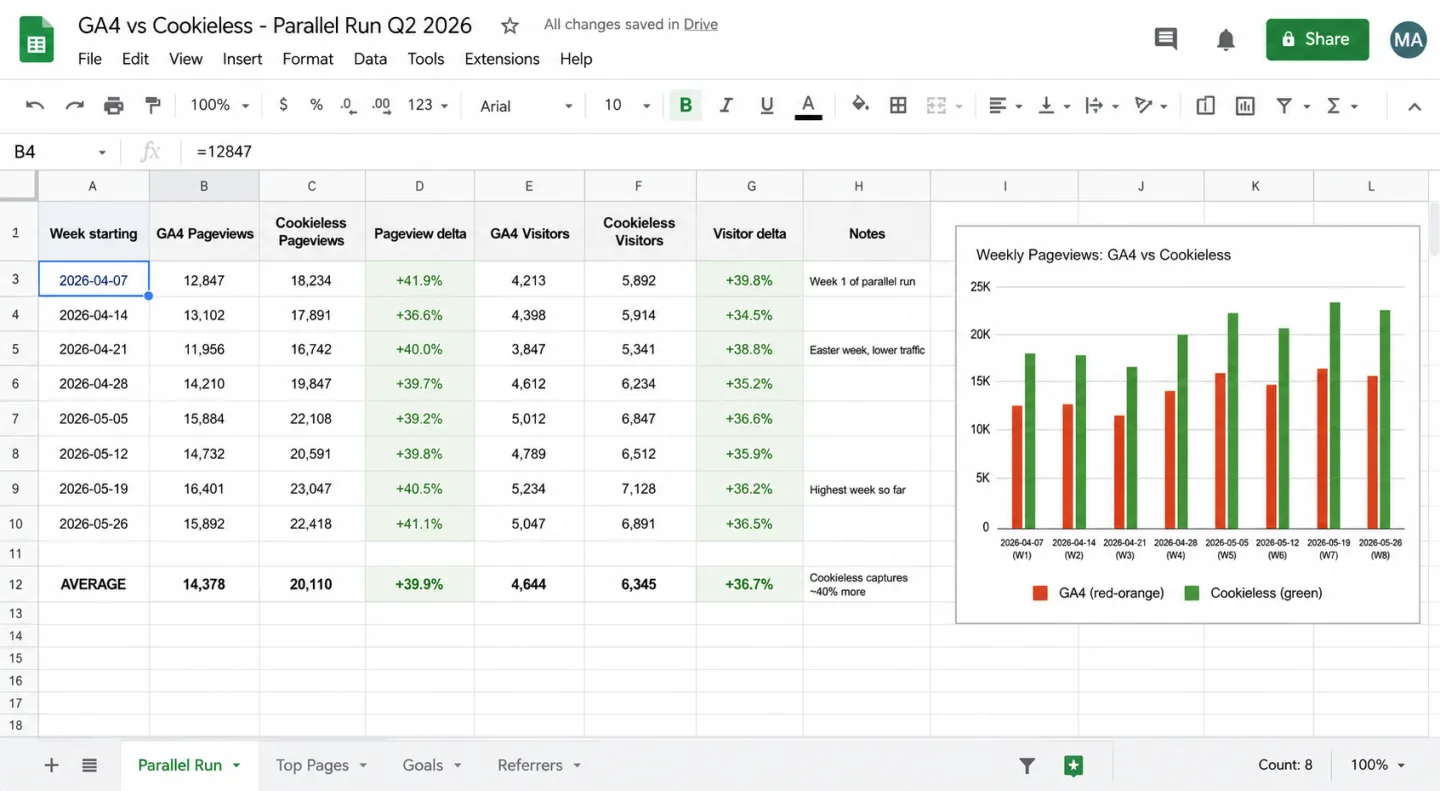The width and height of the screenshot is (1440, 791).
Task: Open the Arial font dropdown
Action: (526, 105)
